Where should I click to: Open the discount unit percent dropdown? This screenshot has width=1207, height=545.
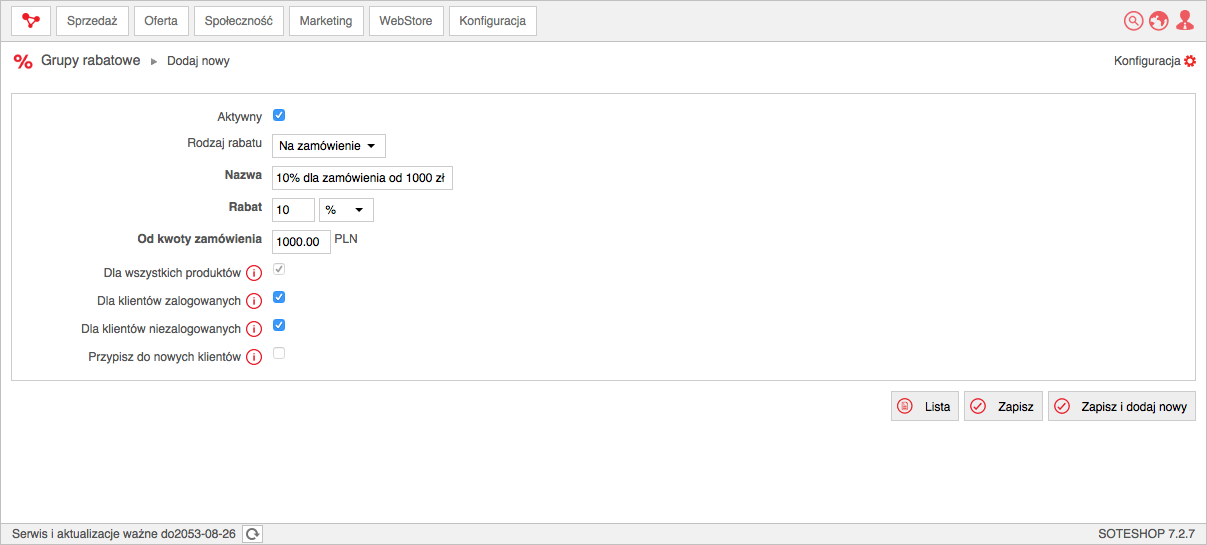pyautogui.click(x=346, y=210)
